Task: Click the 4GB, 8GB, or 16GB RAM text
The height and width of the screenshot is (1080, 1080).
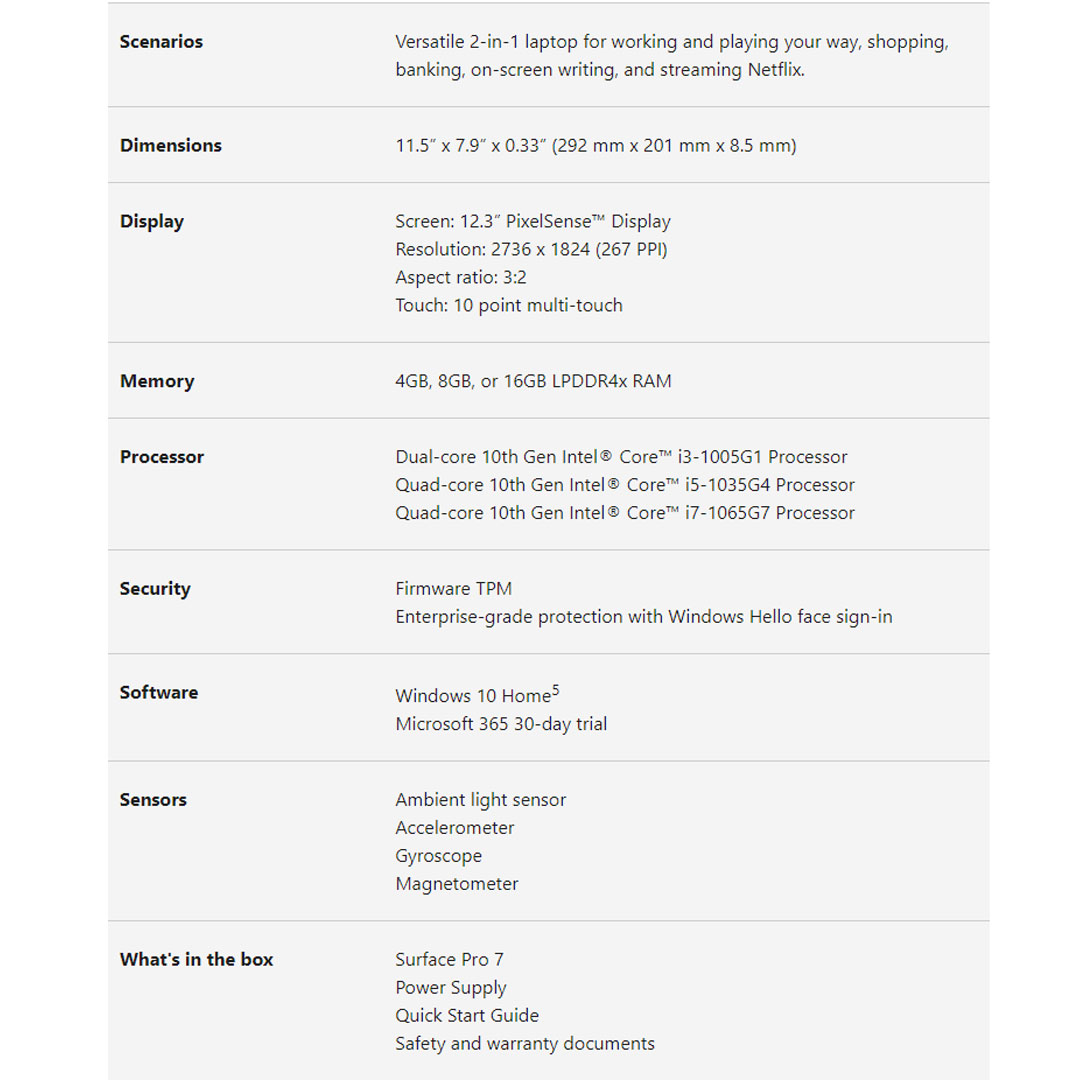Action: coord(533,382)
